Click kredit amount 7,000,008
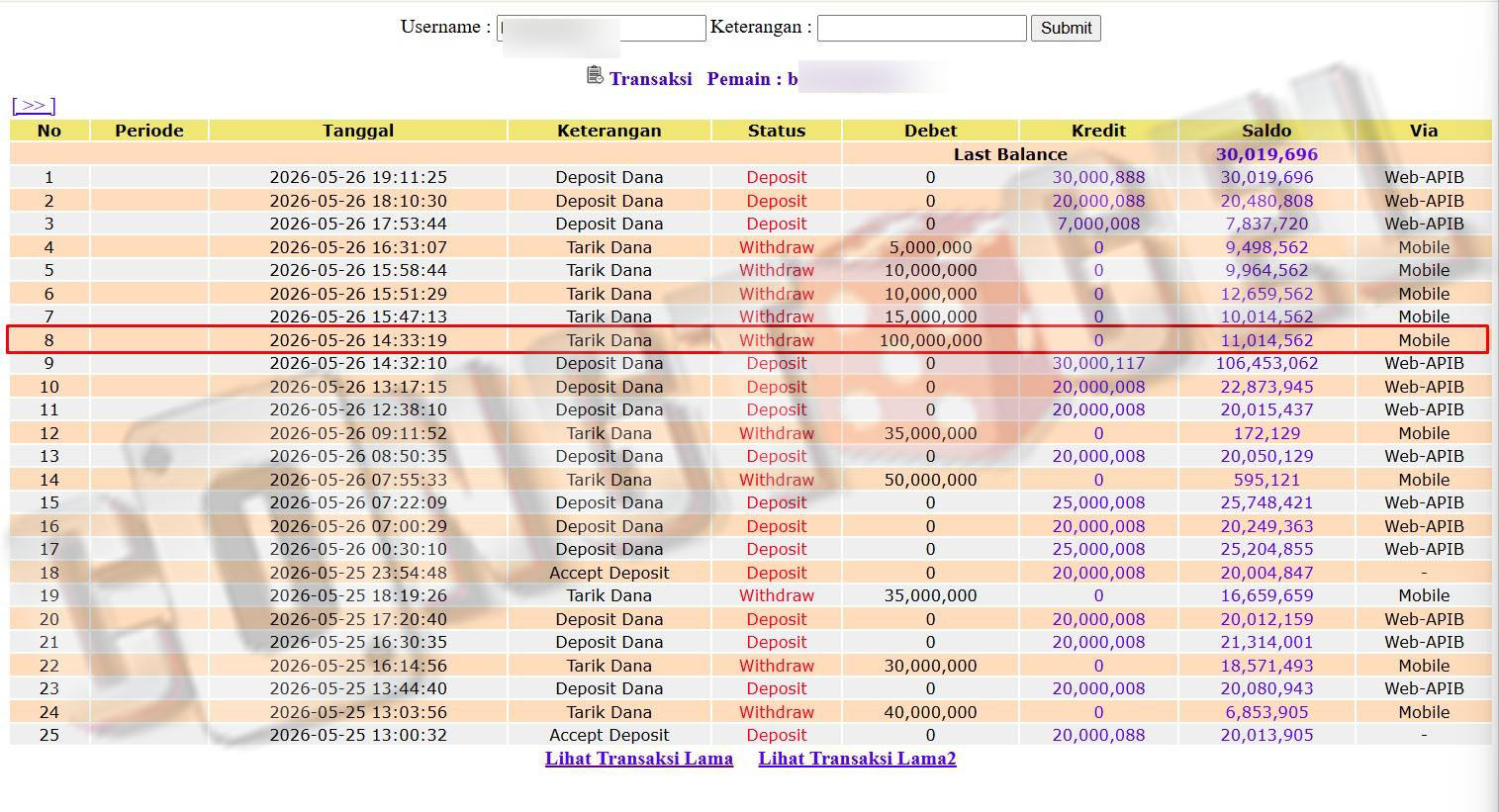 click(1098, 225)
